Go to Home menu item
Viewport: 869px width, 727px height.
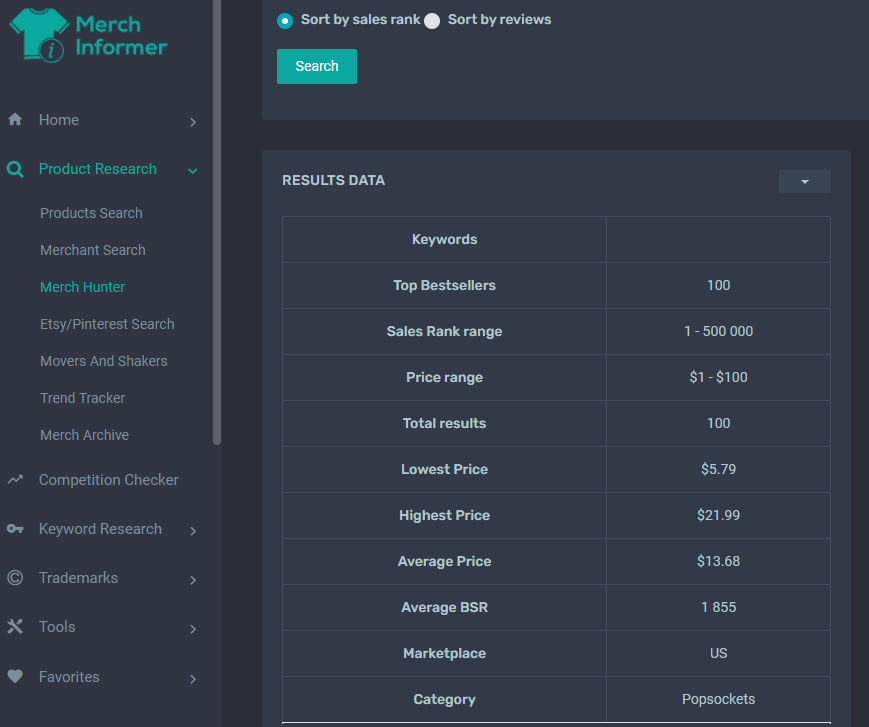59,120
